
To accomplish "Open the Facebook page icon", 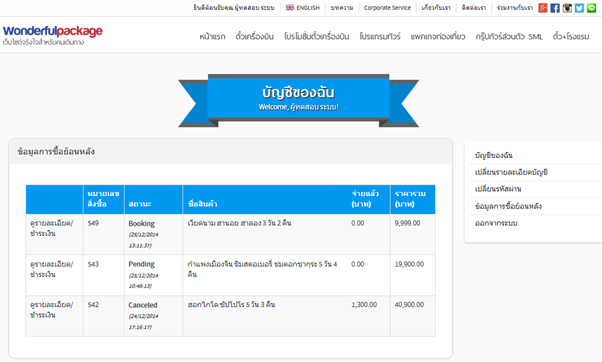I will [x=555, y=8].
